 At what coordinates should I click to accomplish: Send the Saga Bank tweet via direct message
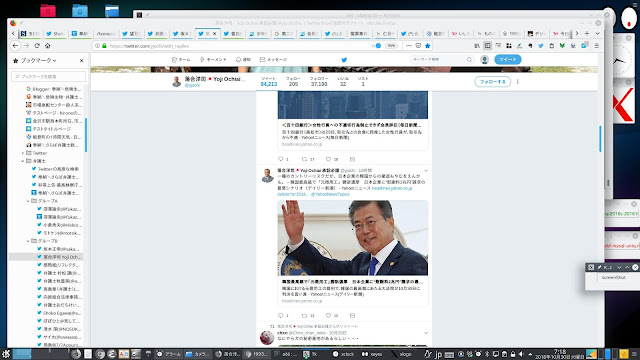[352, 159]
